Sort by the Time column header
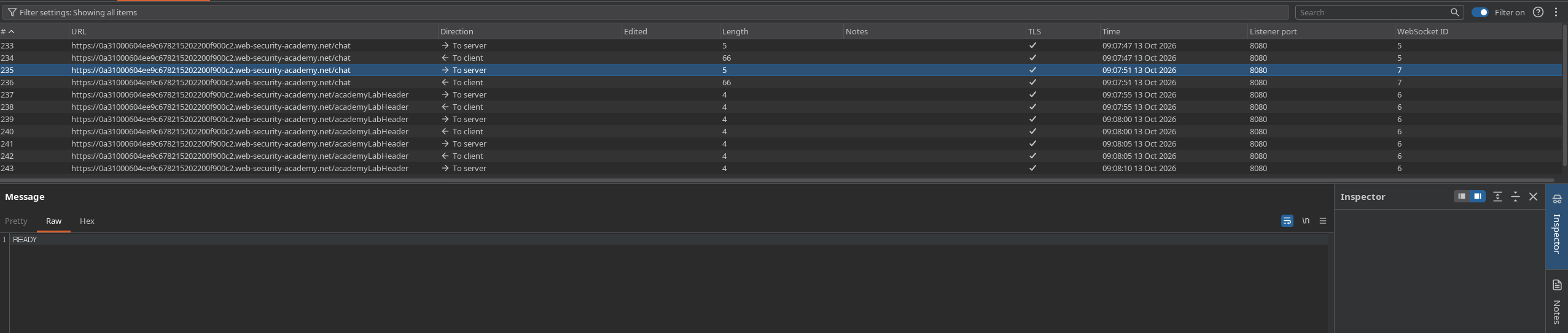 1173,31
